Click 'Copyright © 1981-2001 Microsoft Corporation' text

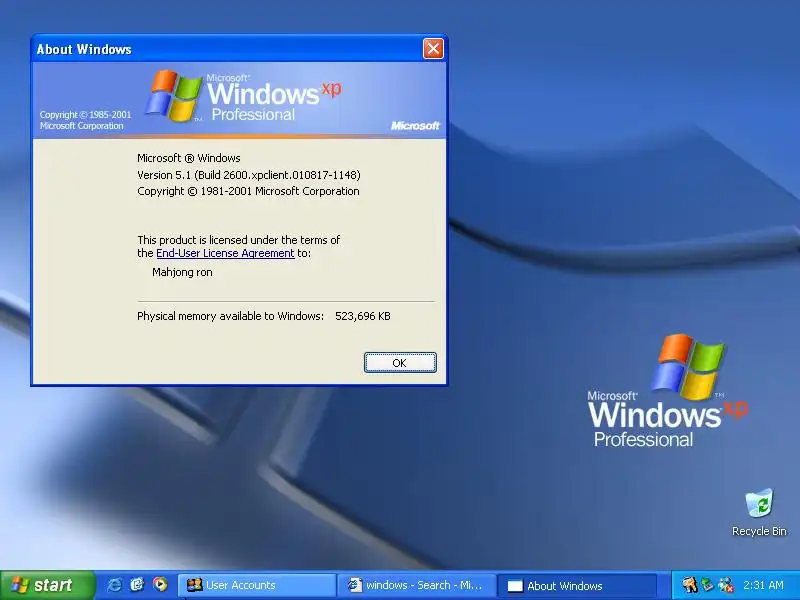tap(248, 191)
